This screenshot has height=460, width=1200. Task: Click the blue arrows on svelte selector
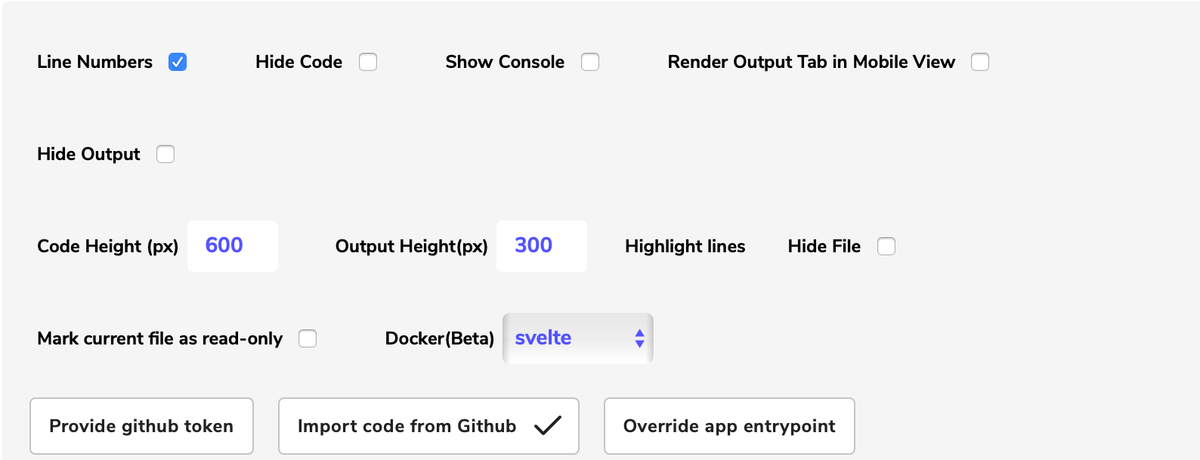(x=640, y=339)
